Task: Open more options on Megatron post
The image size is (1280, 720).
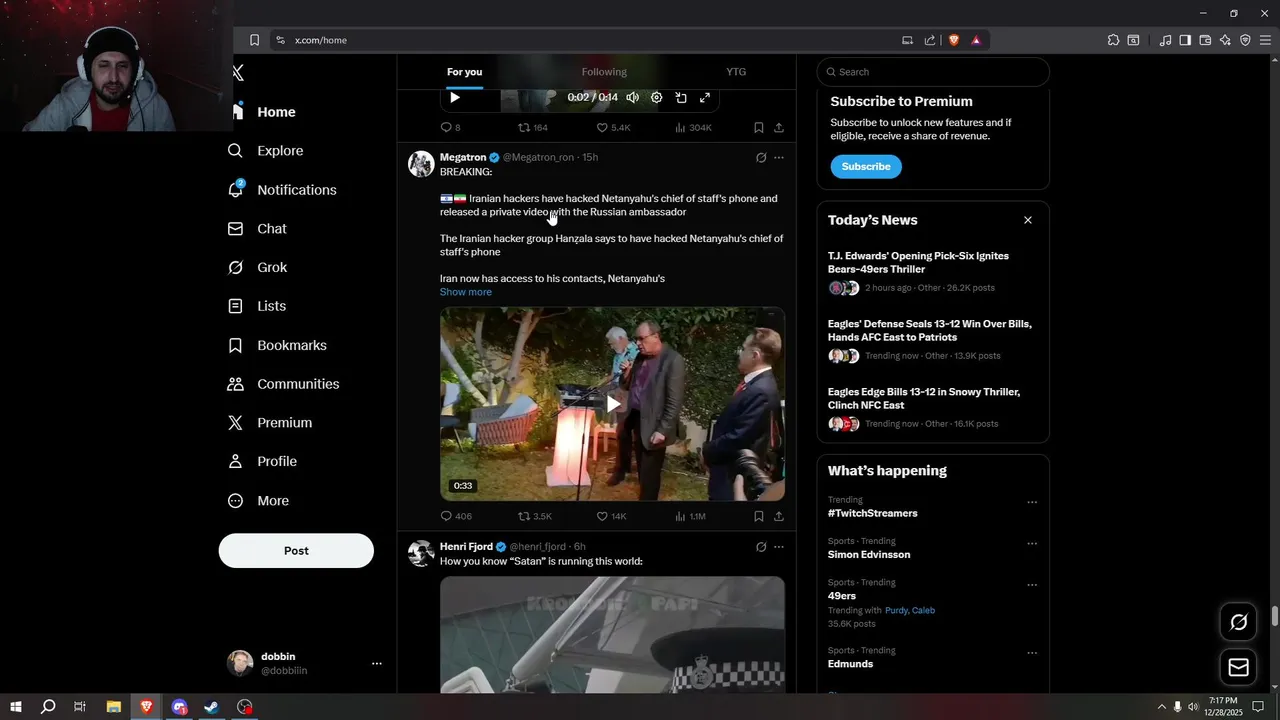Action: [779, 157]
